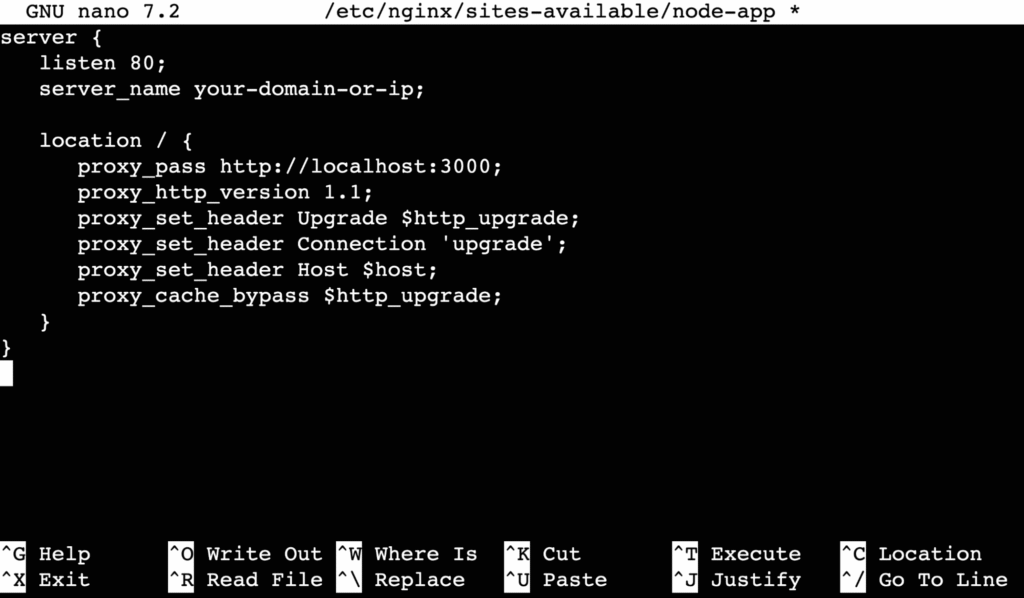1024x598 pixels.
Task: Click the Replace command
Action: click(x=419, y=579)
